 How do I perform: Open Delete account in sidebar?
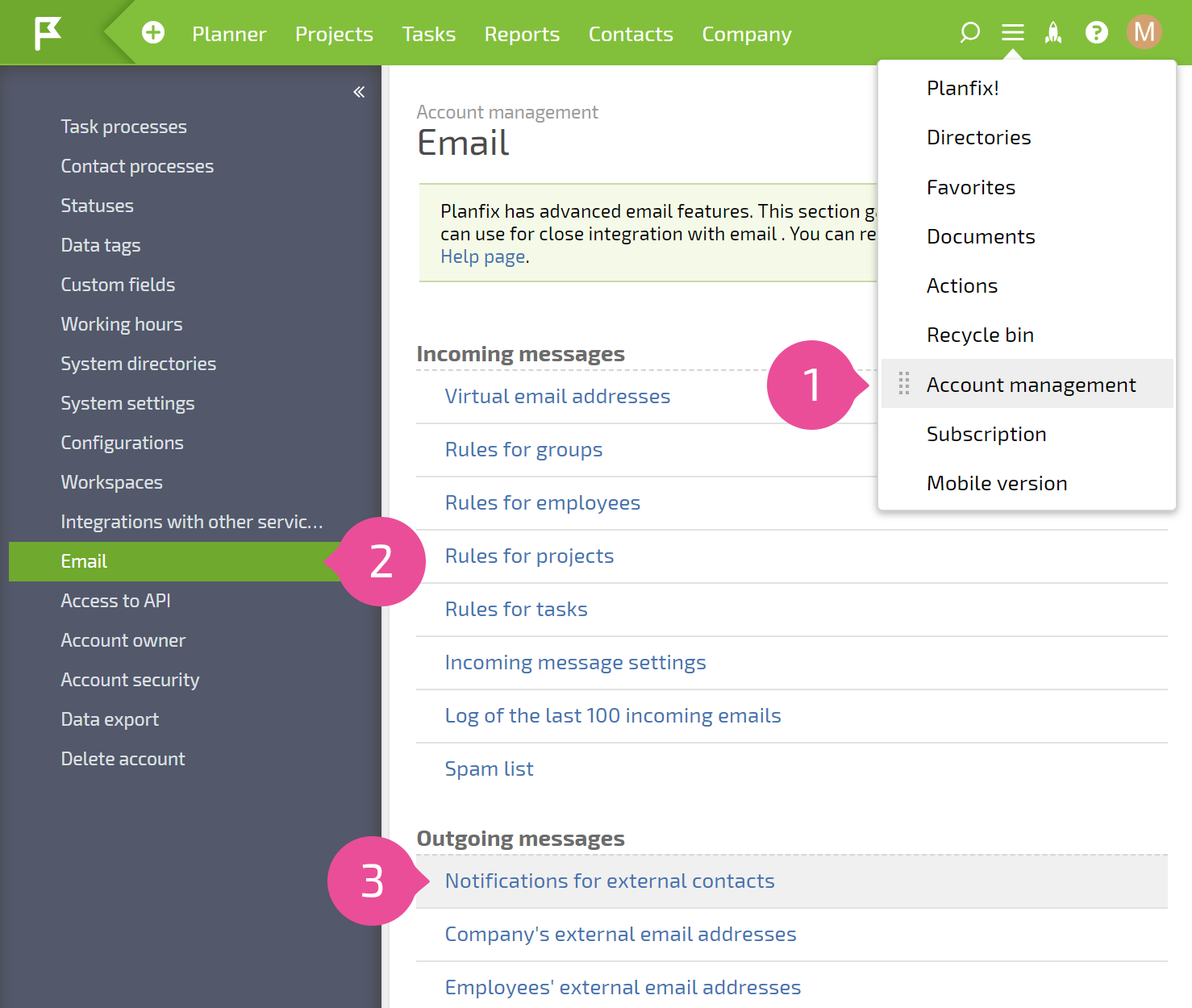point(123,759)
